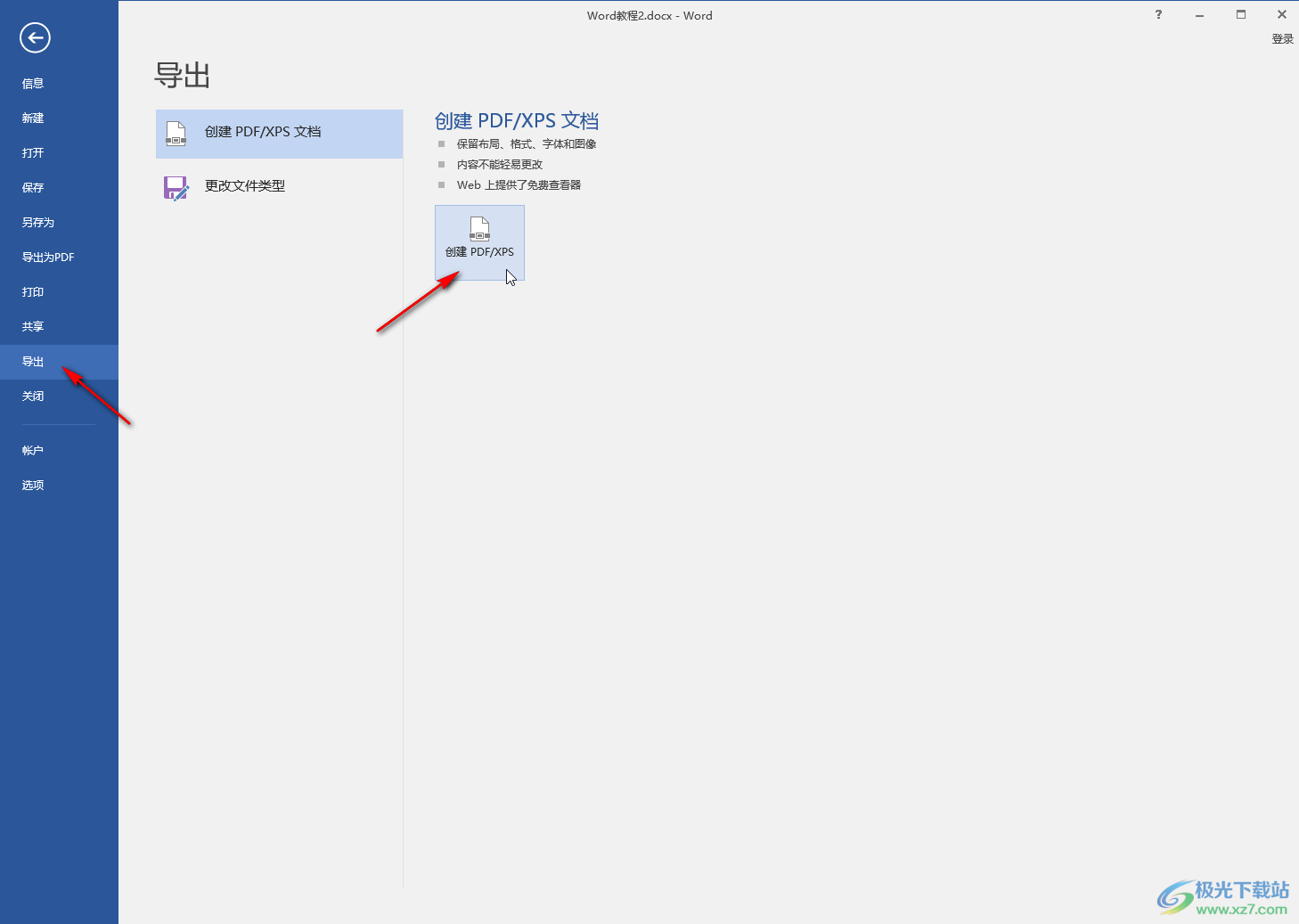Screen dimensions: 1299x924
Task: Select 新建 in the backstage sidebar
Action: click(x=59, y=118)
